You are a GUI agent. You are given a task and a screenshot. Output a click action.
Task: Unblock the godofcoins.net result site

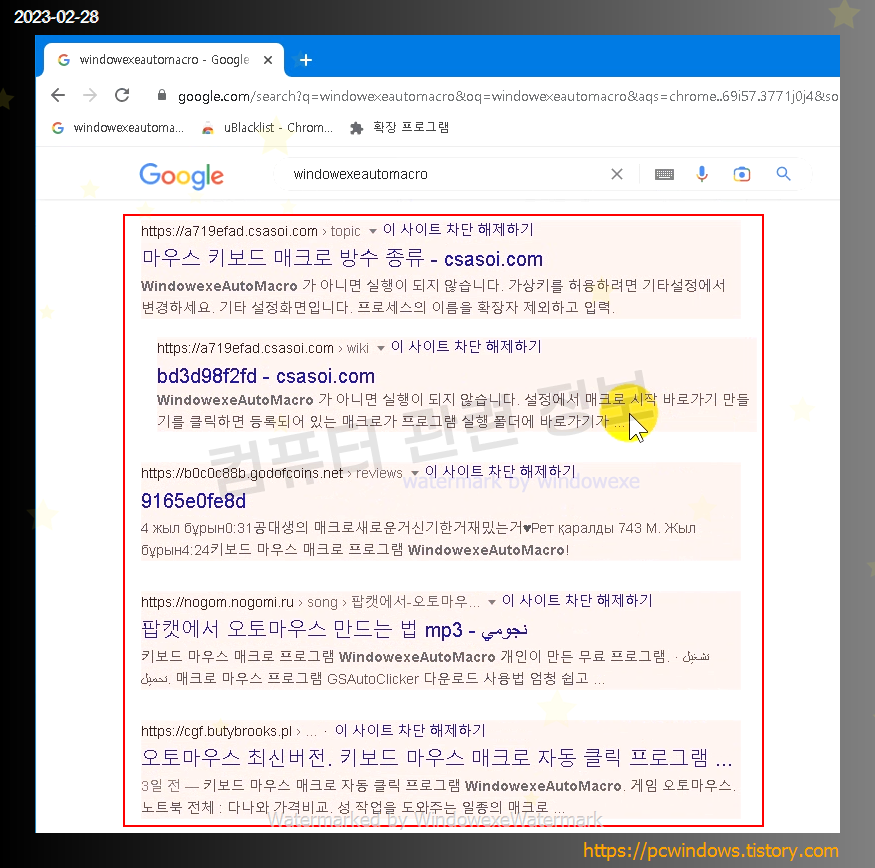pos(500,472)
